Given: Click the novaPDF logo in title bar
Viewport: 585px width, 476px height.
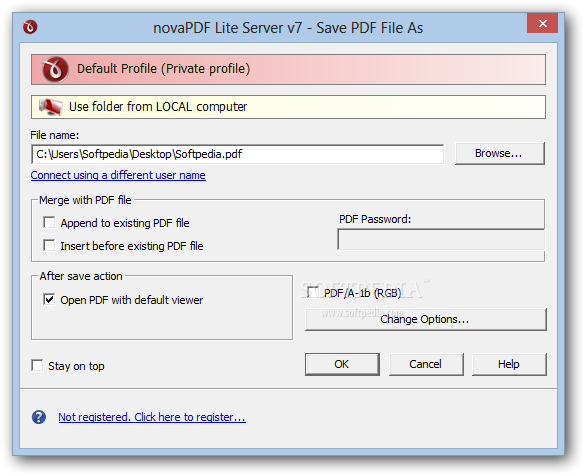Looking at the screenshot, I should [x=30, y=27].
